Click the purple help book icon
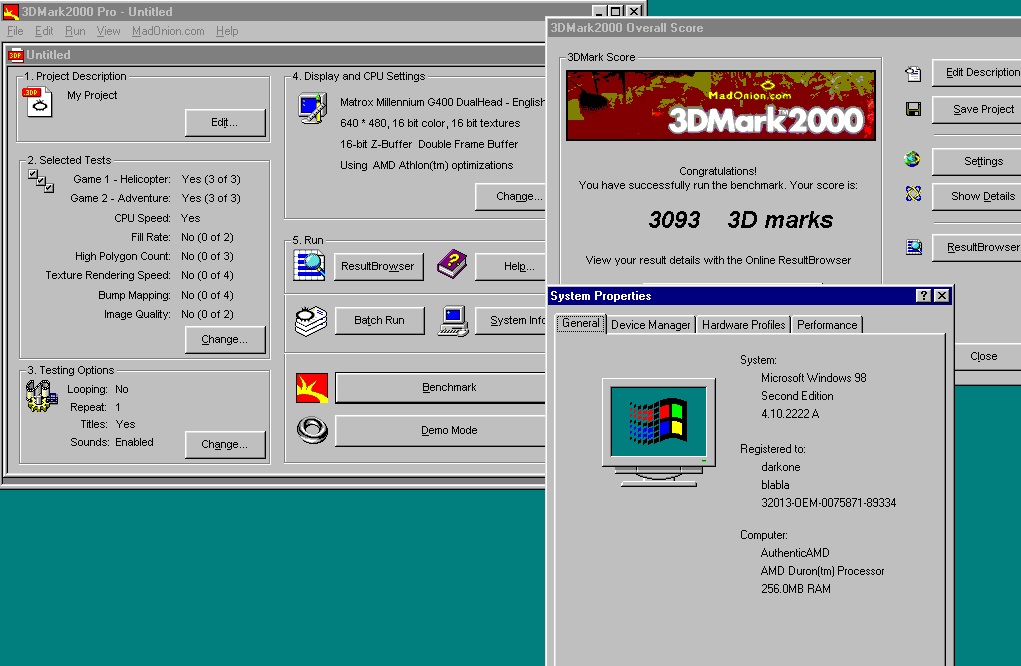The width and height of the screenshot is (1021, 666). coord(452,264)
